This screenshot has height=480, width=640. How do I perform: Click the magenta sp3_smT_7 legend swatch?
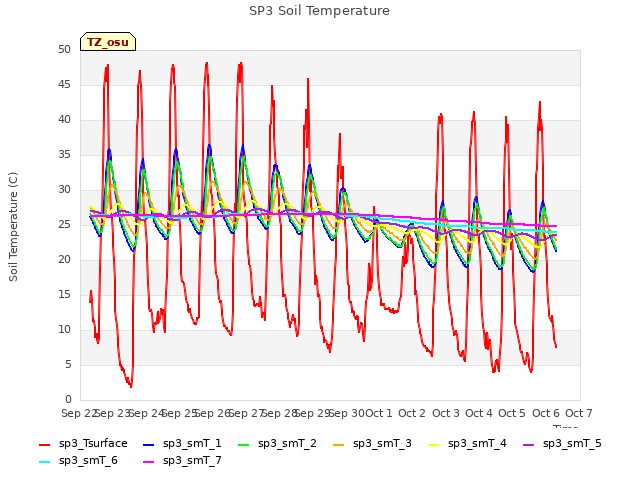[x=149, y=462]
